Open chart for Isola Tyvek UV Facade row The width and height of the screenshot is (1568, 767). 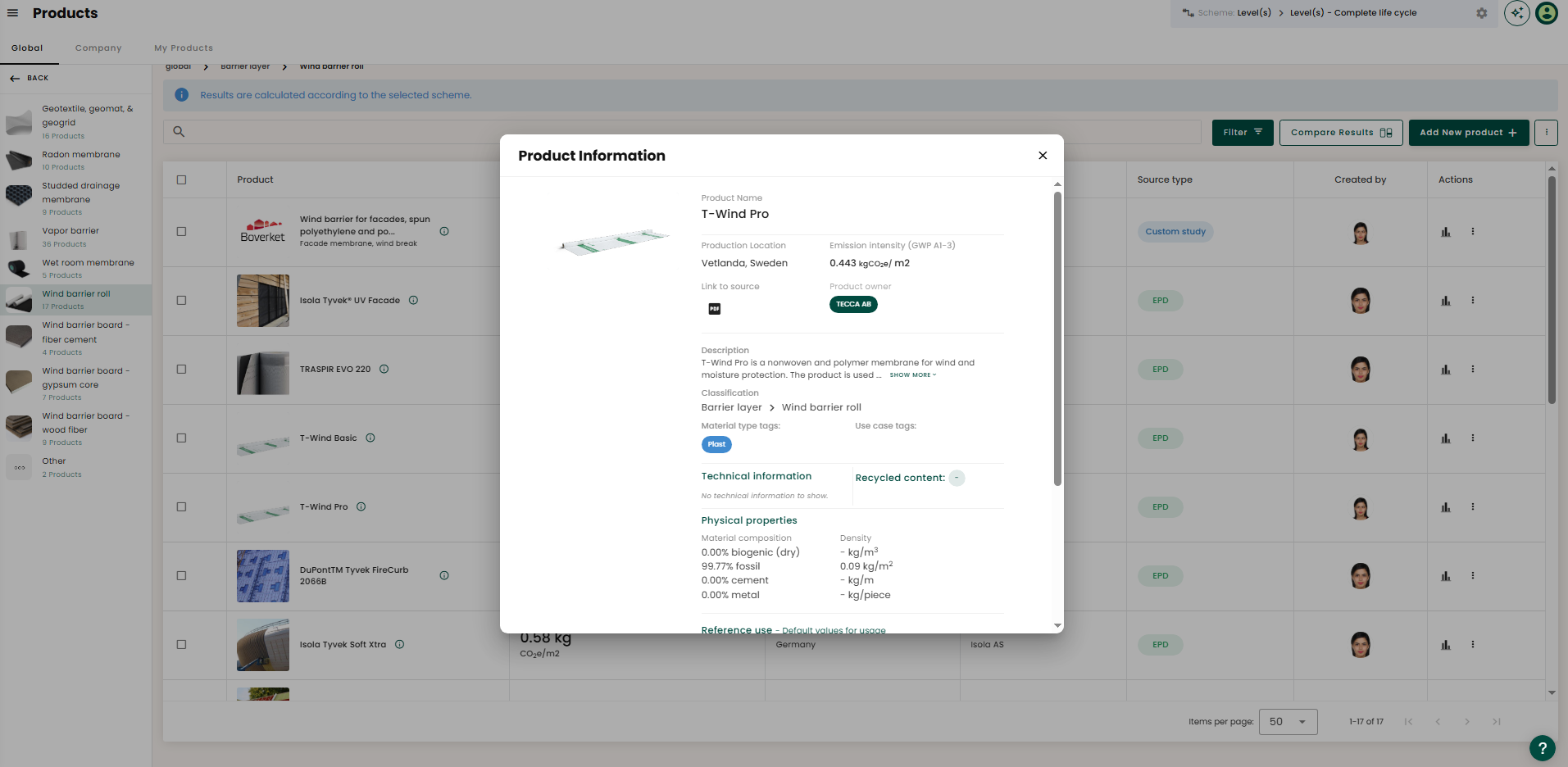1446,301
